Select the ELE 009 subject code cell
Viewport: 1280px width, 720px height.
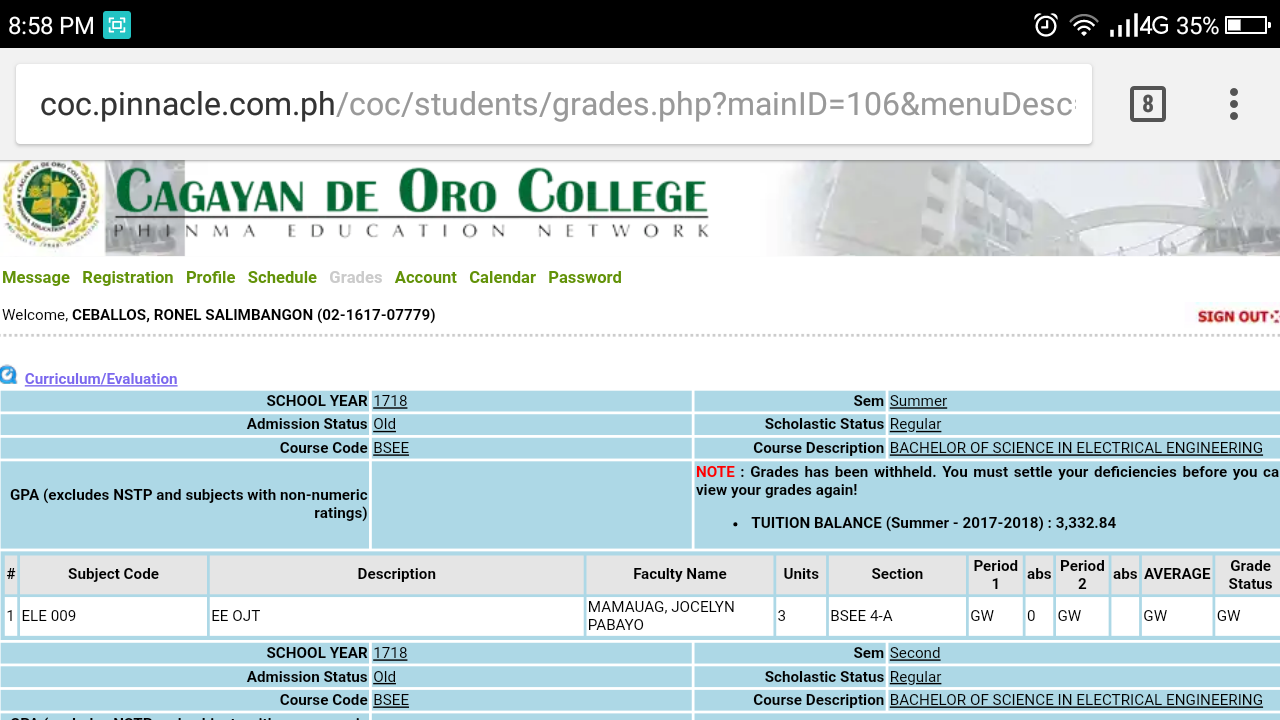113,616
